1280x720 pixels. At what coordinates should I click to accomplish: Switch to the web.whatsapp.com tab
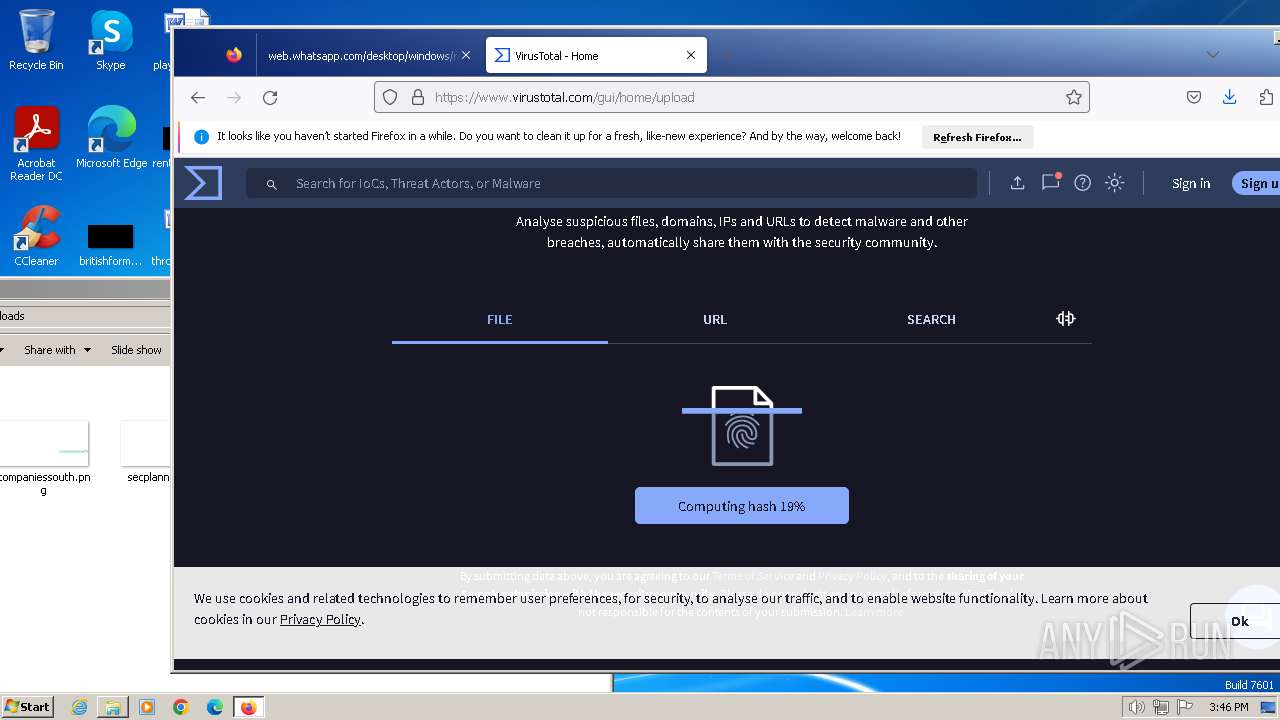[362, 56]
